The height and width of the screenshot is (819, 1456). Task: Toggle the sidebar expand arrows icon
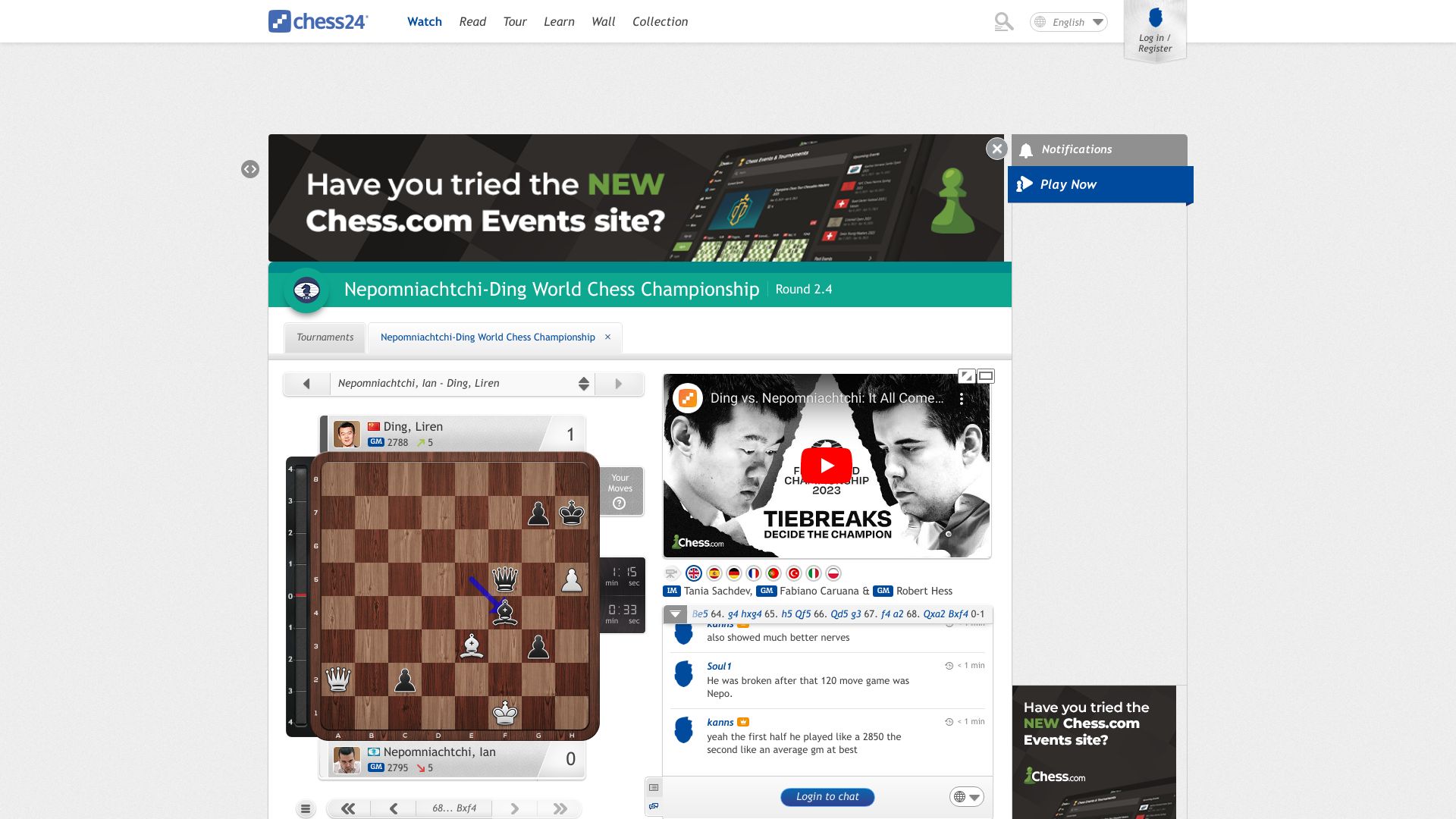(250, 169)
